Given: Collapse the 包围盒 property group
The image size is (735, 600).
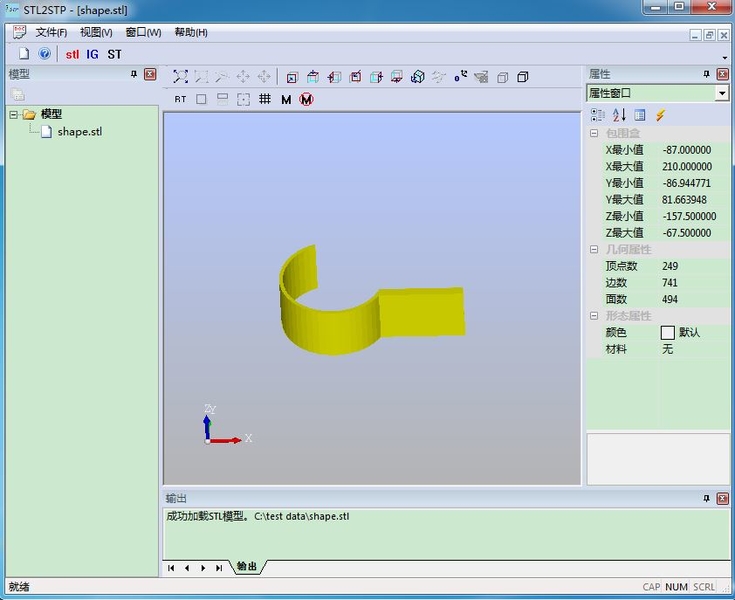Looking at the screenshot, I should pyautogui.click(x=594, y=133).
